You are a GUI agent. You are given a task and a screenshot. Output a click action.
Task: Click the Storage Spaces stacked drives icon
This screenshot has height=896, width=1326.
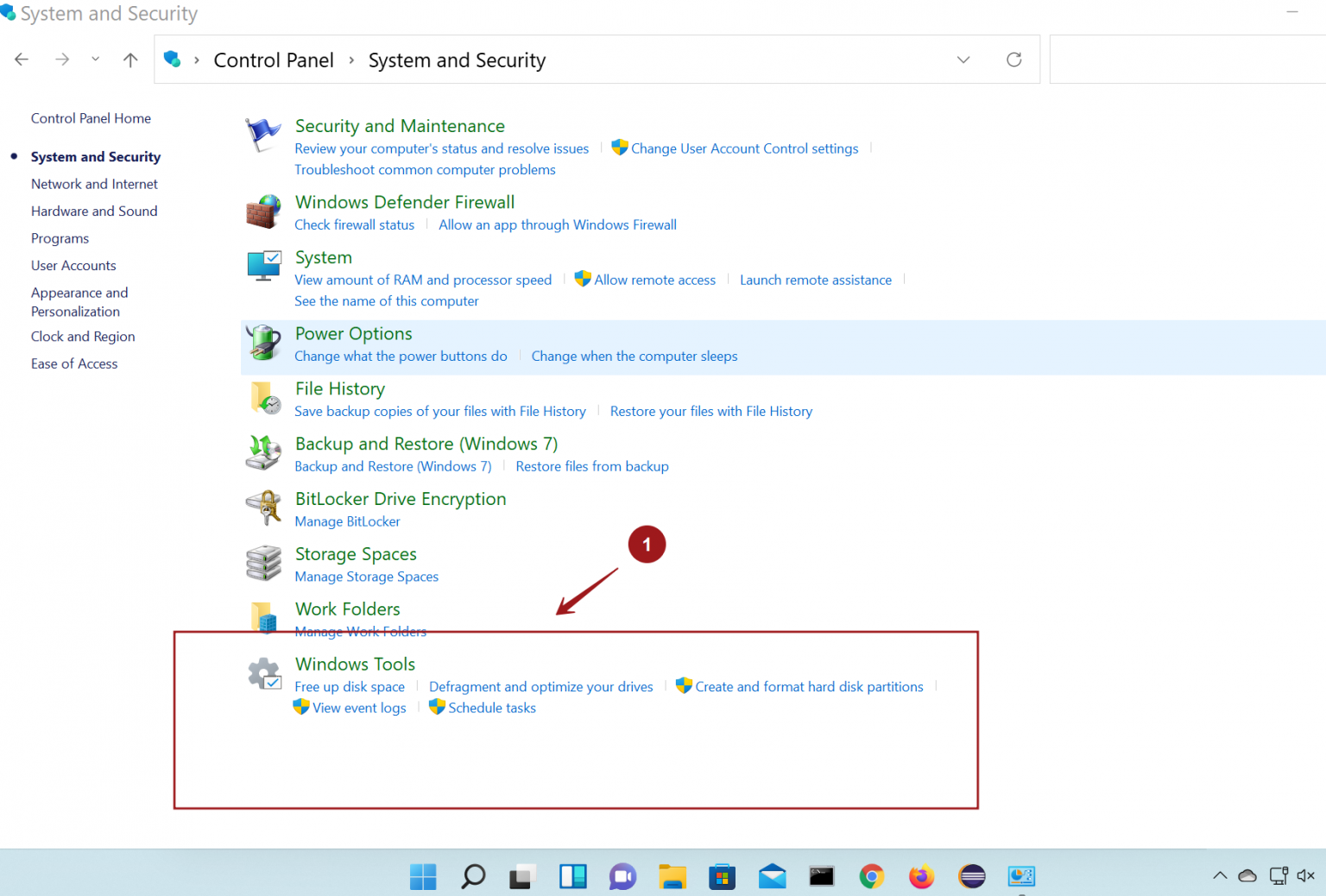coord(263,563)
